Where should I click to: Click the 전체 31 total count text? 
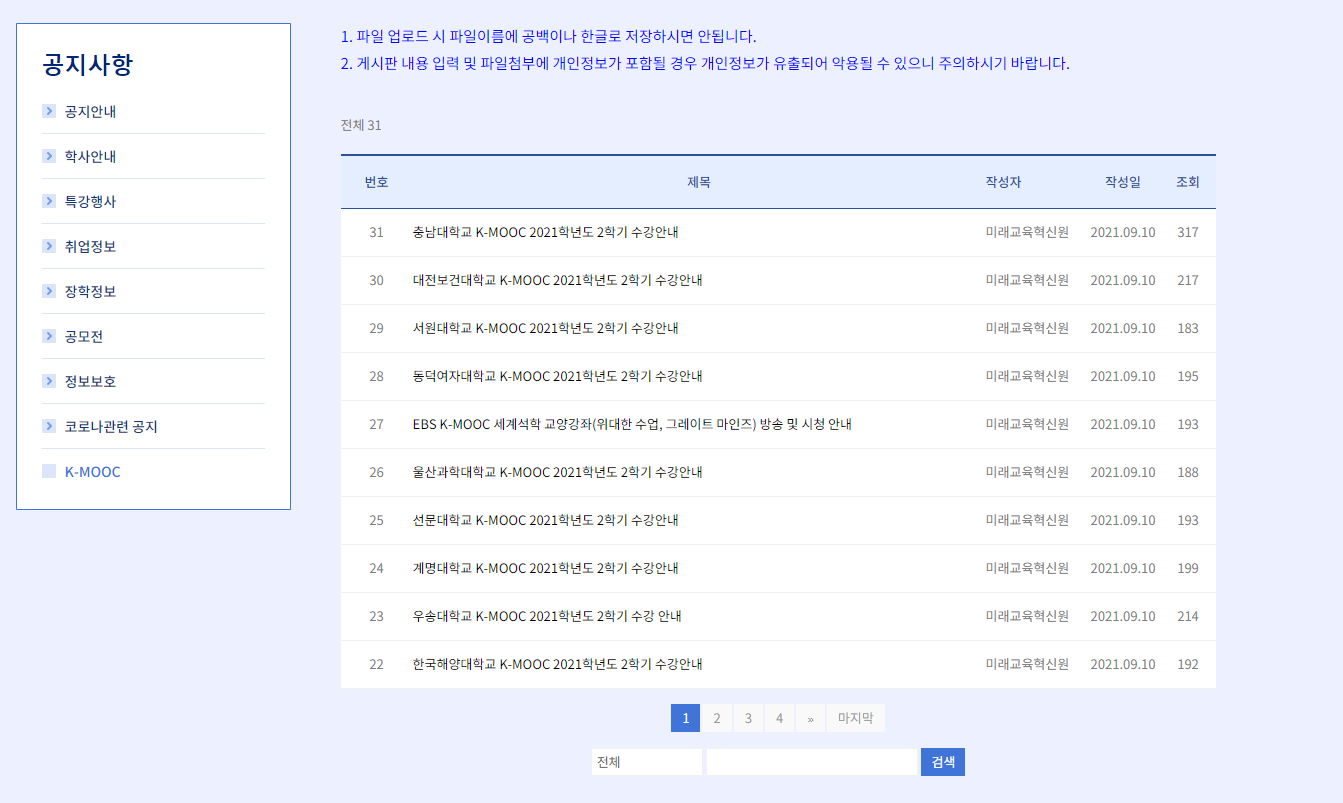coord(361,125)
